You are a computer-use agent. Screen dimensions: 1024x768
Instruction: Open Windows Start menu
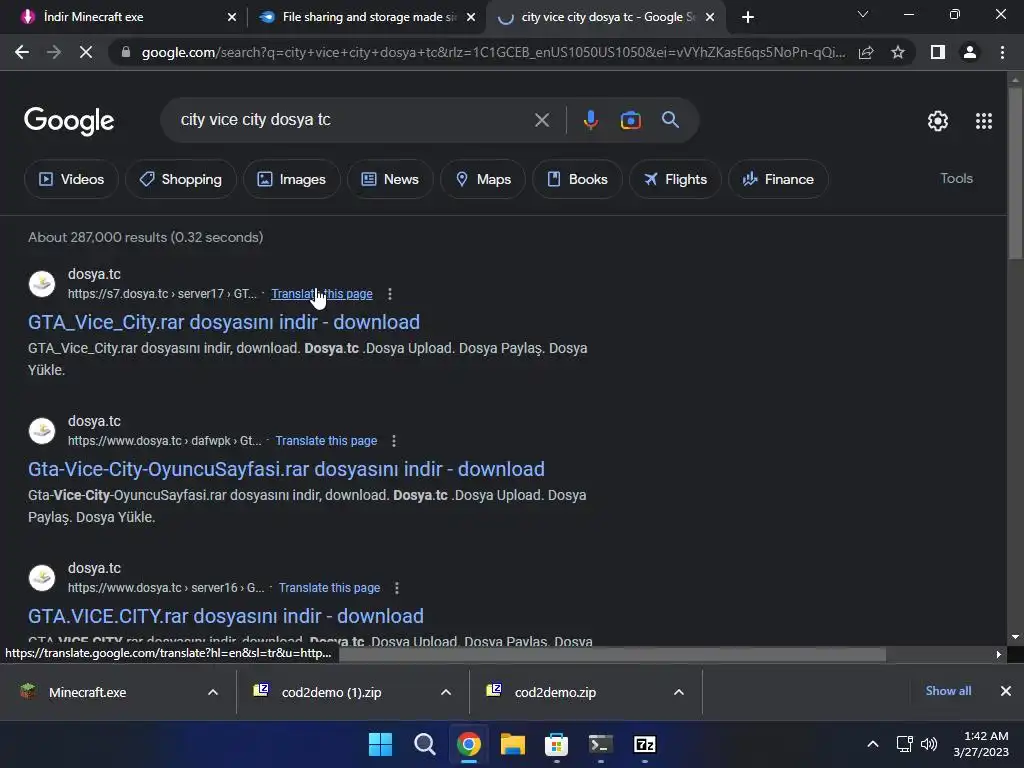tap(380, 744)
